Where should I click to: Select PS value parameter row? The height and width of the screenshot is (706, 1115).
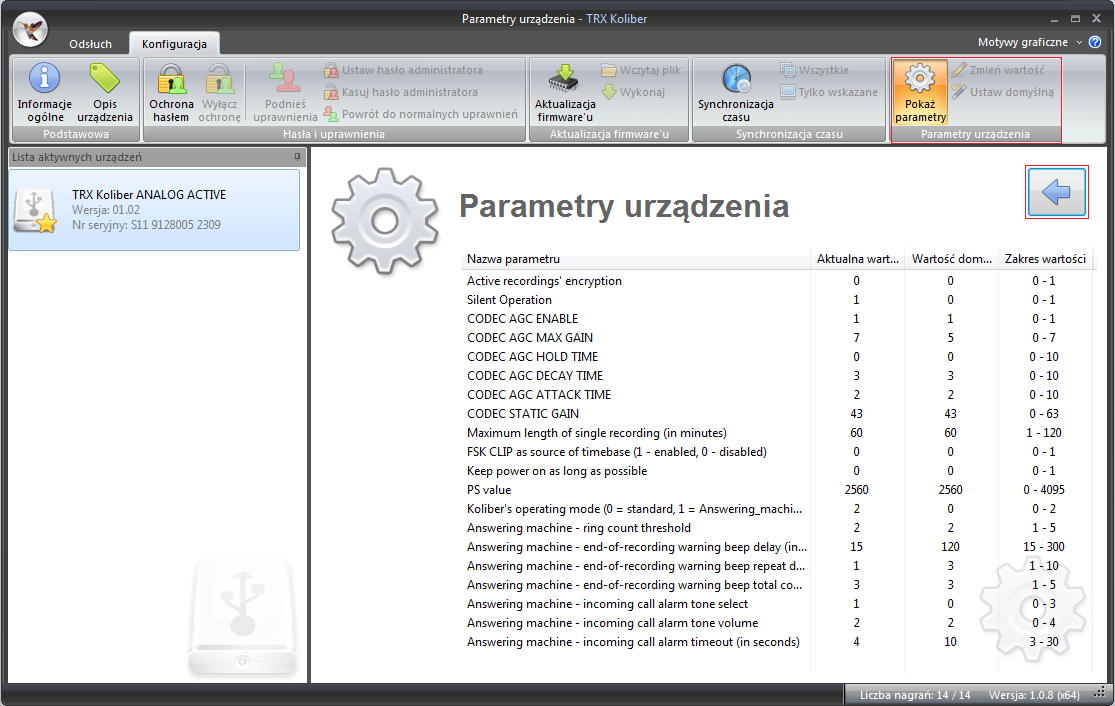pos(777,490)
